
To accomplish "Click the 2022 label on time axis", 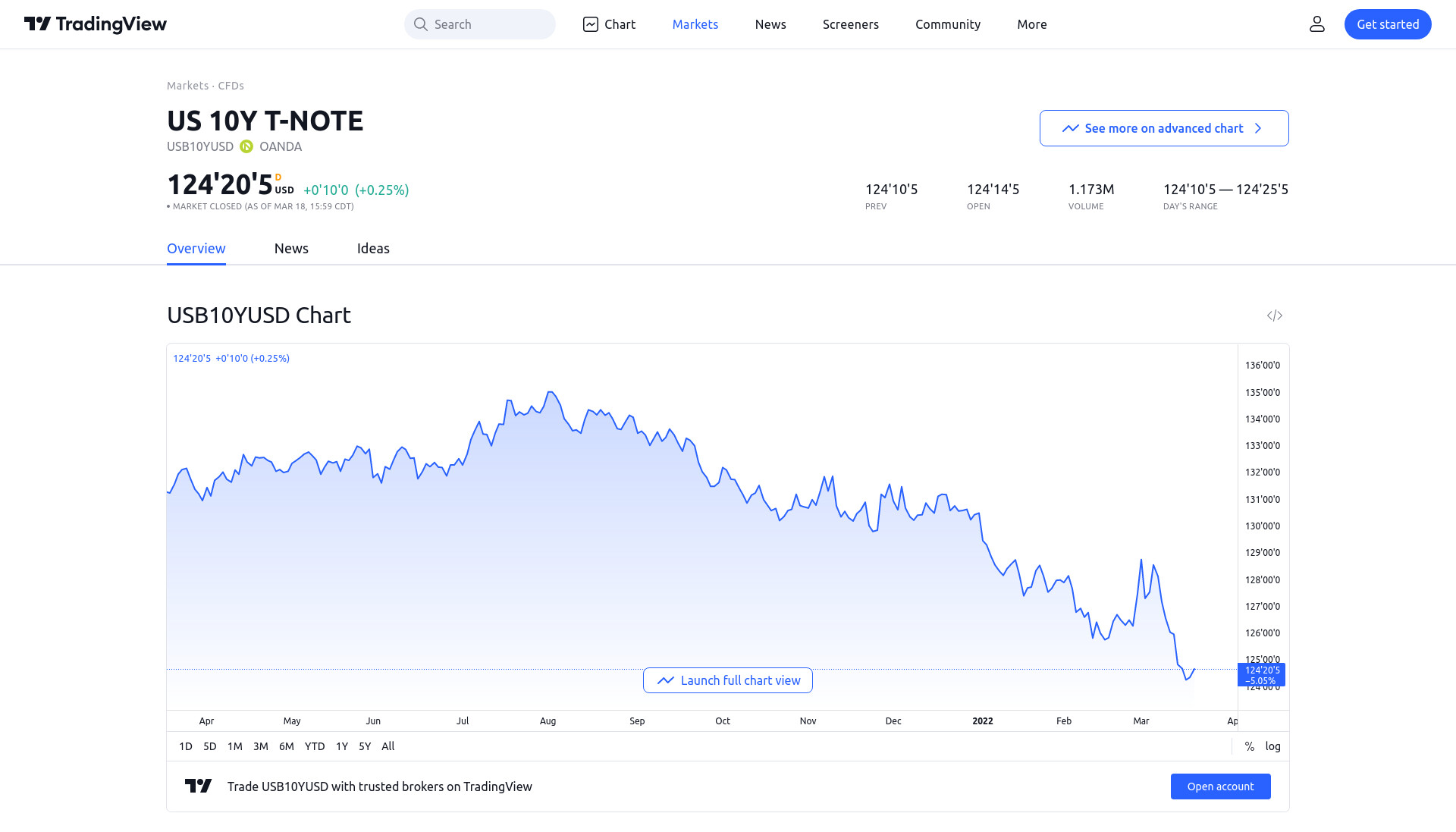I will pos(983,721).
